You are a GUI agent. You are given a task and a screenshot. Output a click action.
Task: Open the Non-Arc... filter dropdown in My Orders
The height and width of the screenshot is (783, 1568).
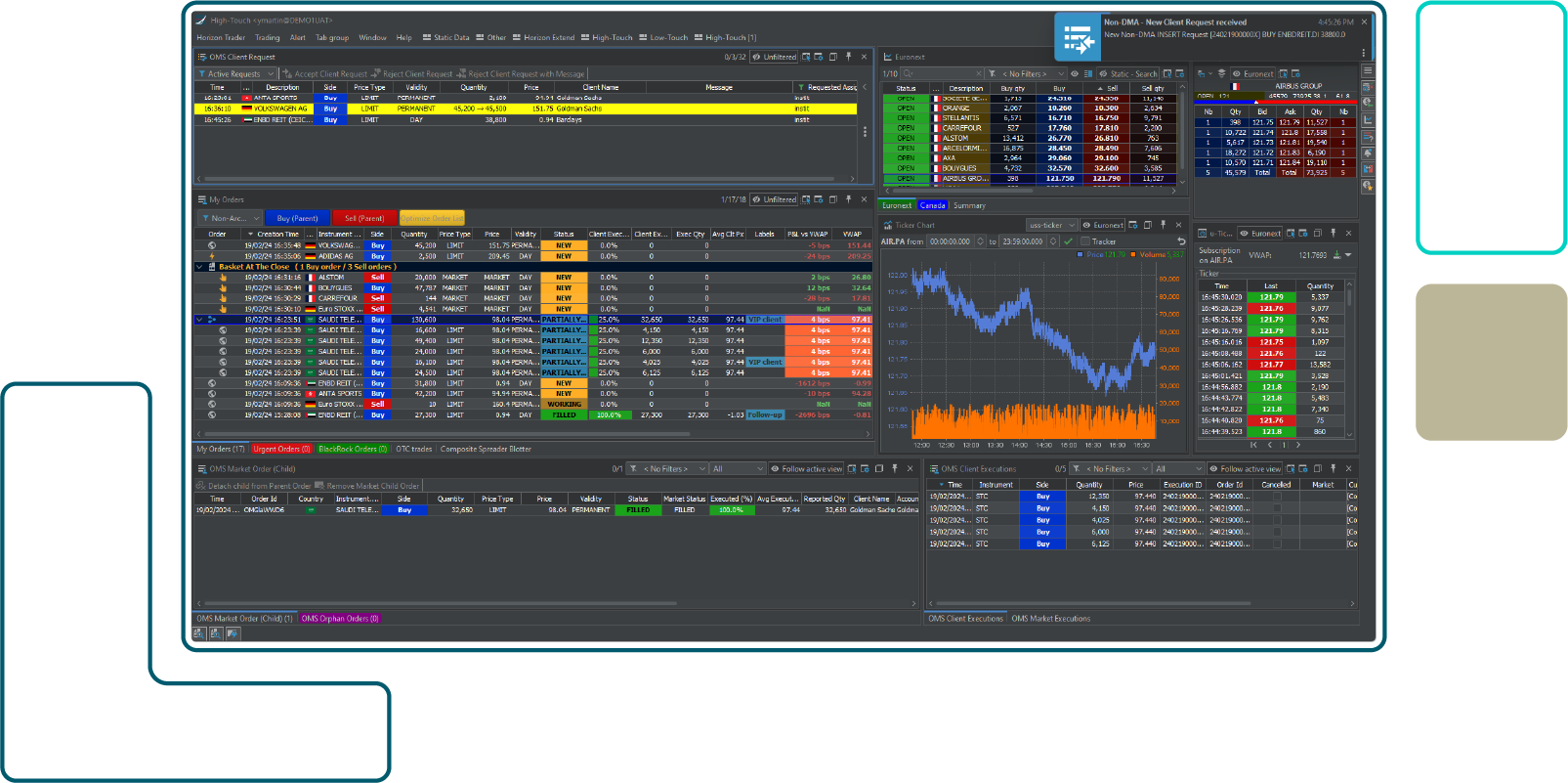coord(231,218)
